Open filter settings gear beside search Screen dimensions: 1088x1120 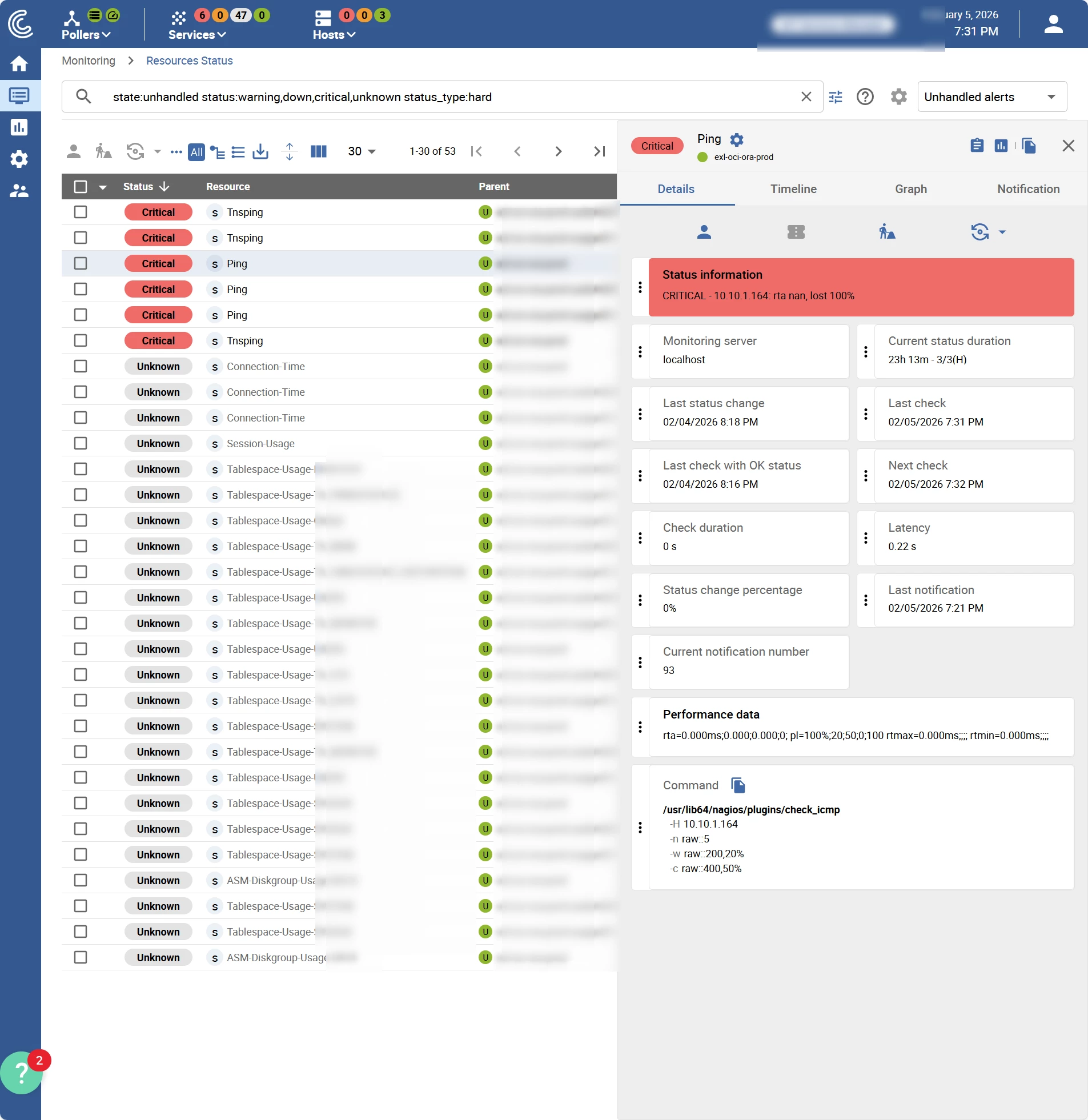(899, 97)
